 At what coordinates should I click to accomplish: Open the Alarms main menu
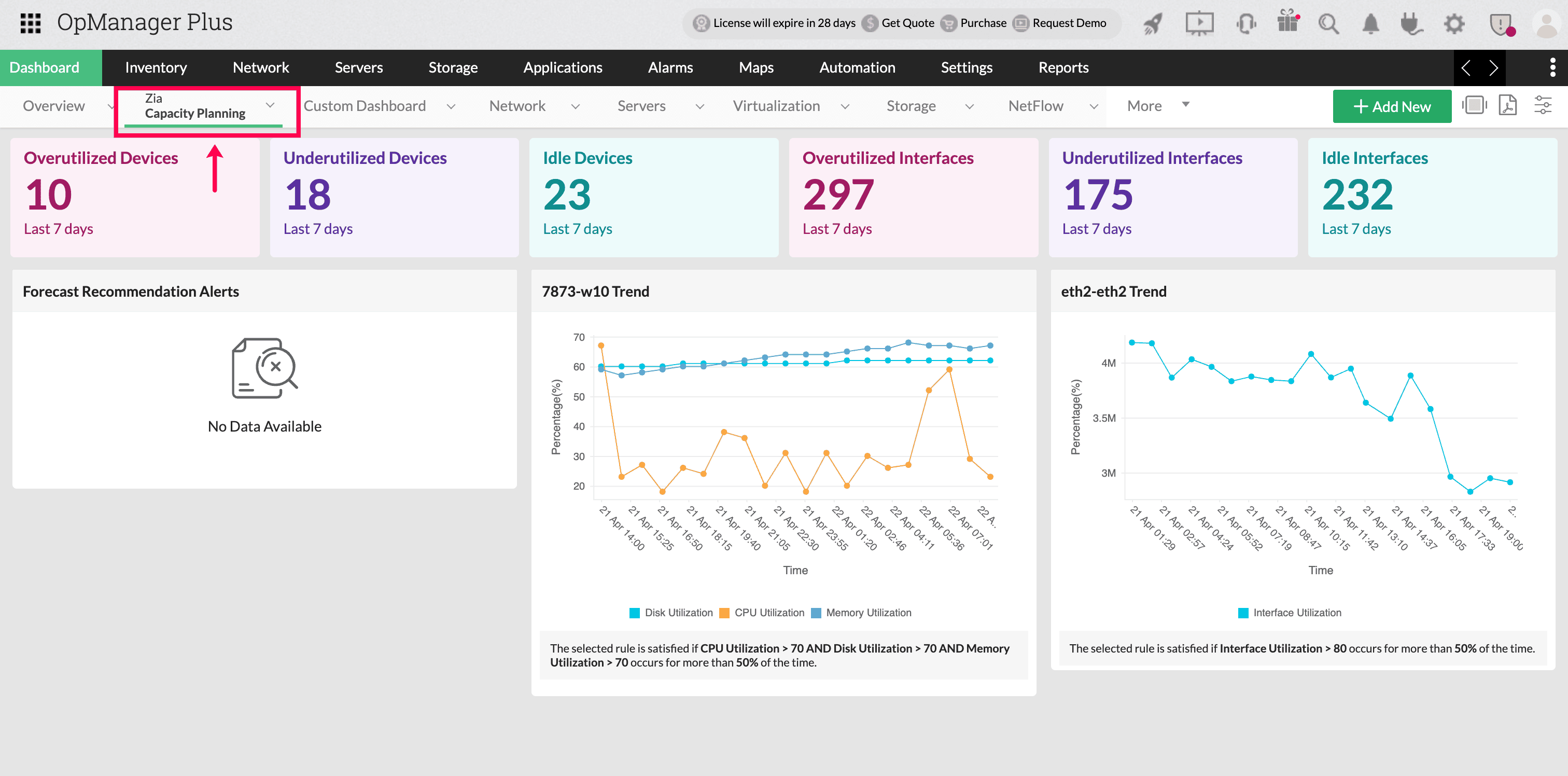tap(670, 67)
